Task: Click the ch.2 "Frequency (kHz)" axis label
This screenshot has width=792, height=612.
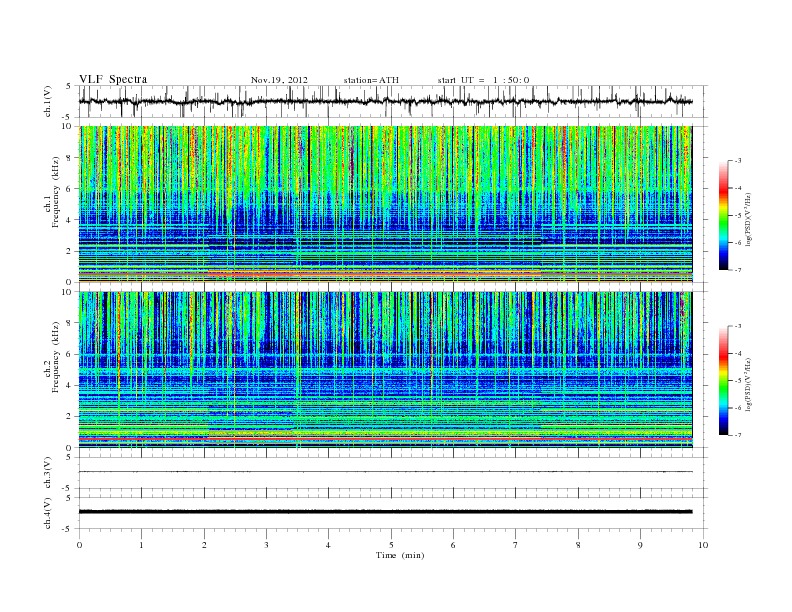Action: 56,356
